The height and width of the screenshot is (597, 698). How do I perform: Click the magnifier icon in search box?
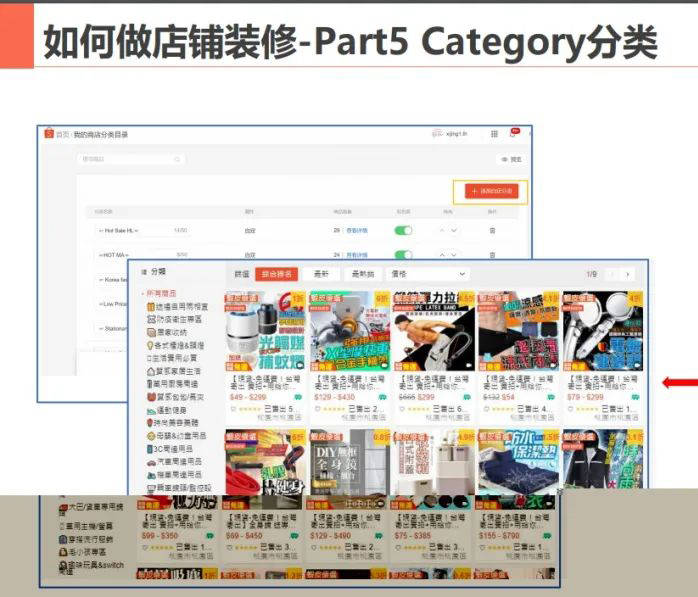[177, 159]
